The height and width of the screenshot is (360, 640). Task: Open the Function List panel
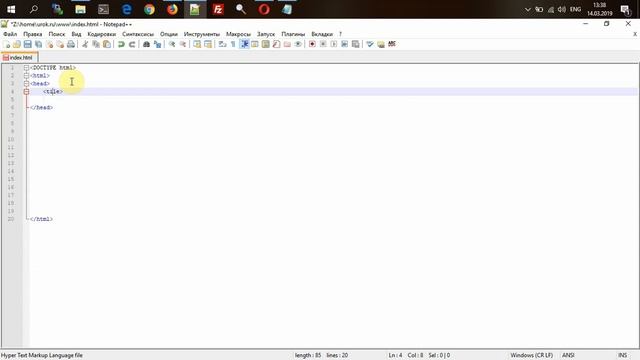pyautogui.click(x=276, y=44)
